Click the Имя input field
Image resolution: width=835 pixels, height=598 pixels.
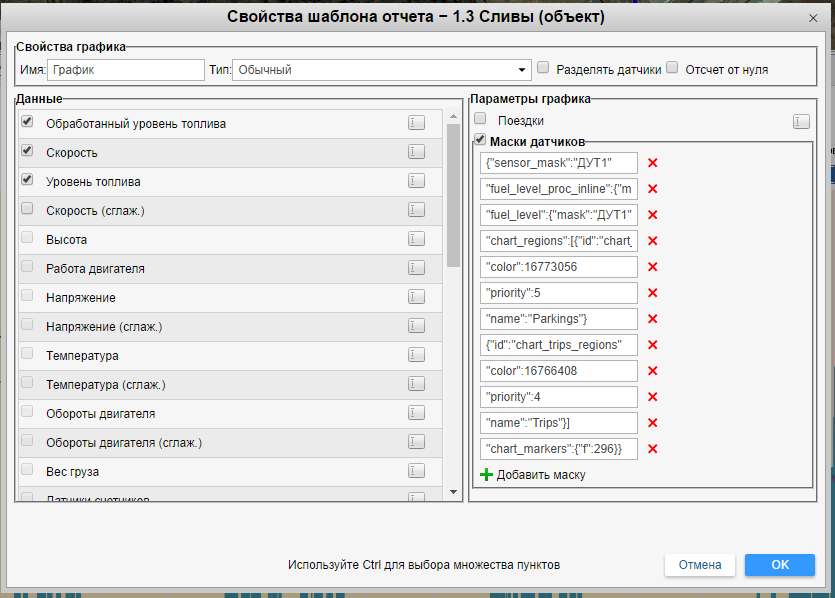pyautogui.click(x=125, y=70)
